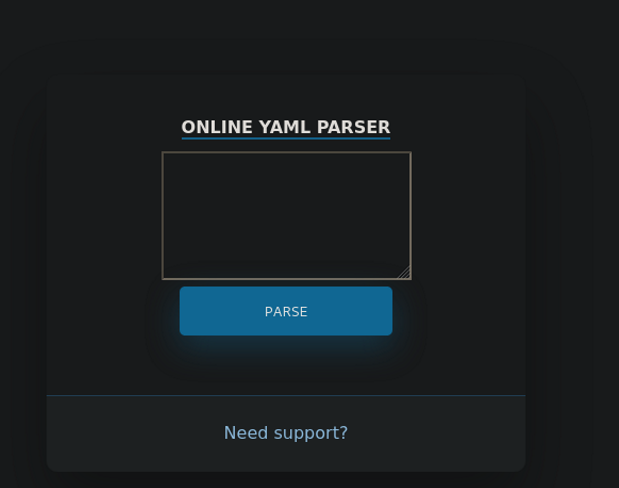Click the word Need in footer link

pyautogui.click(x=246, y=433)
